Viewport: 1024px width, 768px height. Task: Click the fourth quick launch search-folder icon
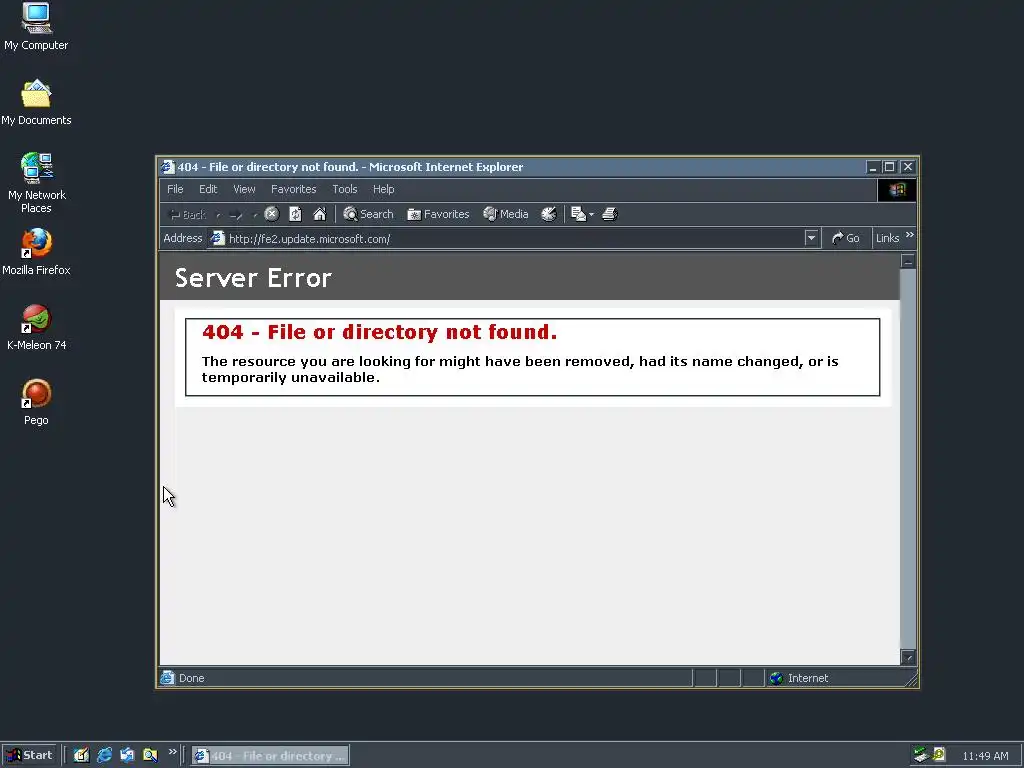(150, 756)
